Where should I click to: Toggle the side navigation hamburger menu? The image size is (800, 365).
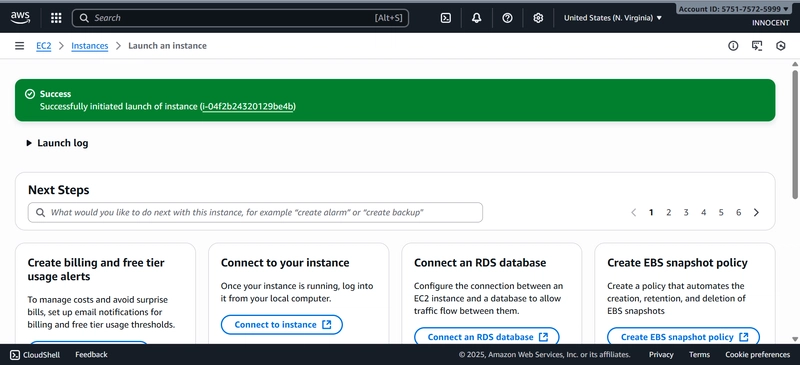(19, 46)
